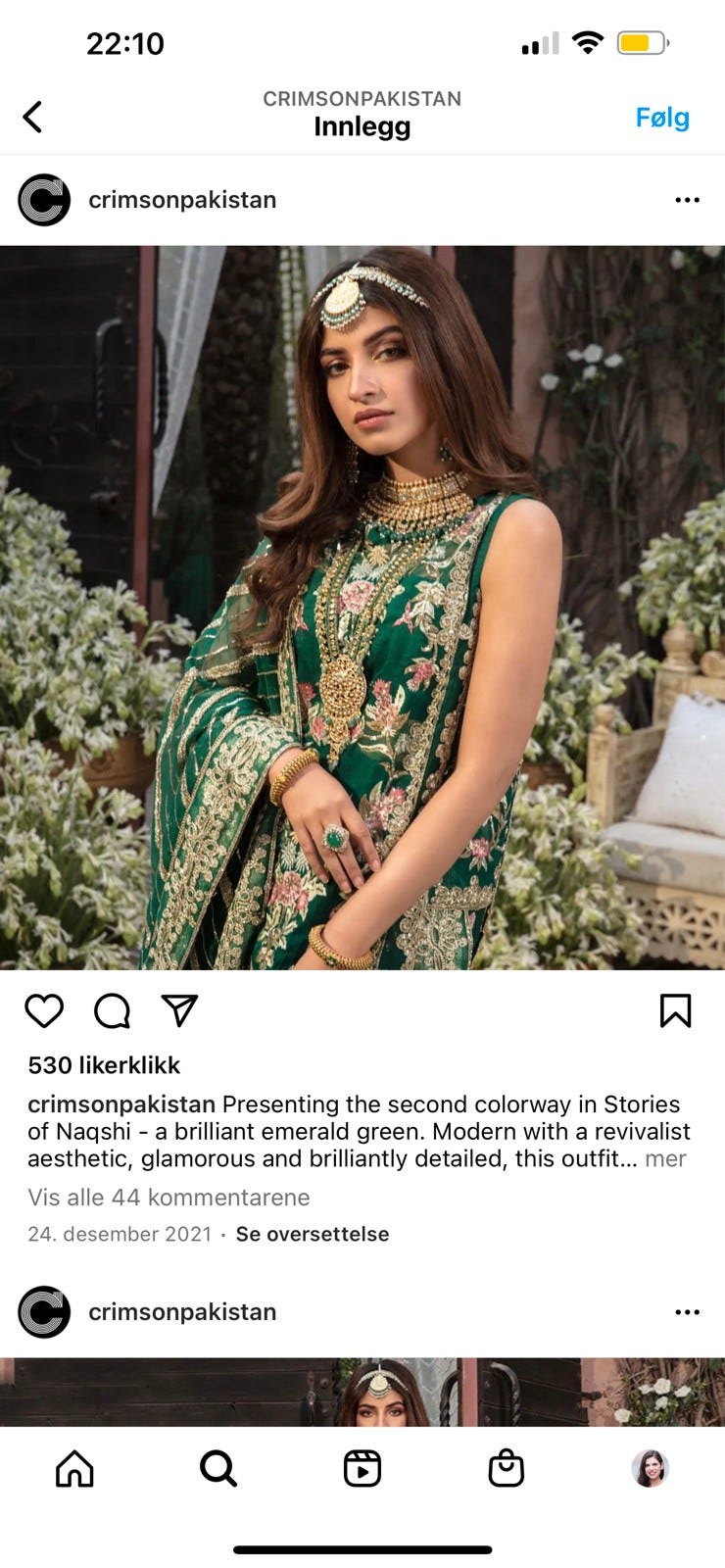Tap crimsonpakistan username on second post
The height and width of the screenshot is (1568, 725).
[182, 1312]
